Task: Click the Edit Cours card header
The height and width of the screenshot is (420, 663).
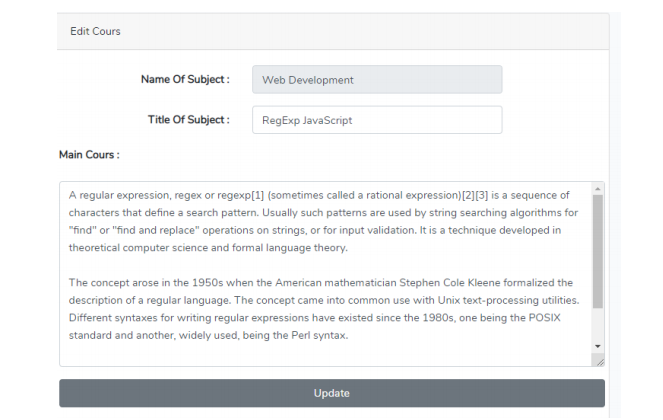Action: tap(333, 31)
